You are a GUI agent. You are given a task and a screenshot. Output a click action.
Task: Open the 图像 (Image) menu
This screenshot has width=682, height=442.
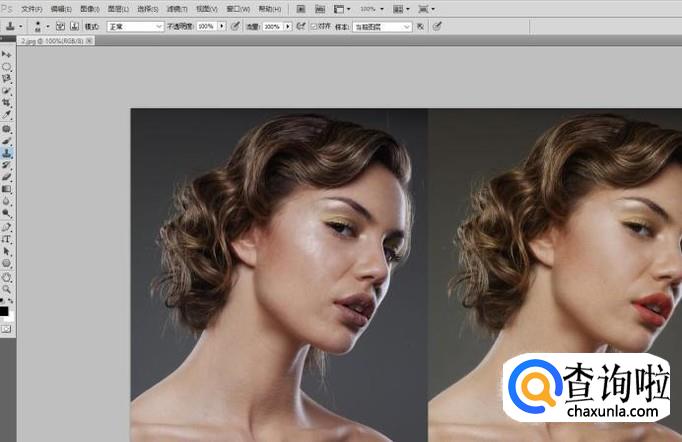tap(90, 8)
